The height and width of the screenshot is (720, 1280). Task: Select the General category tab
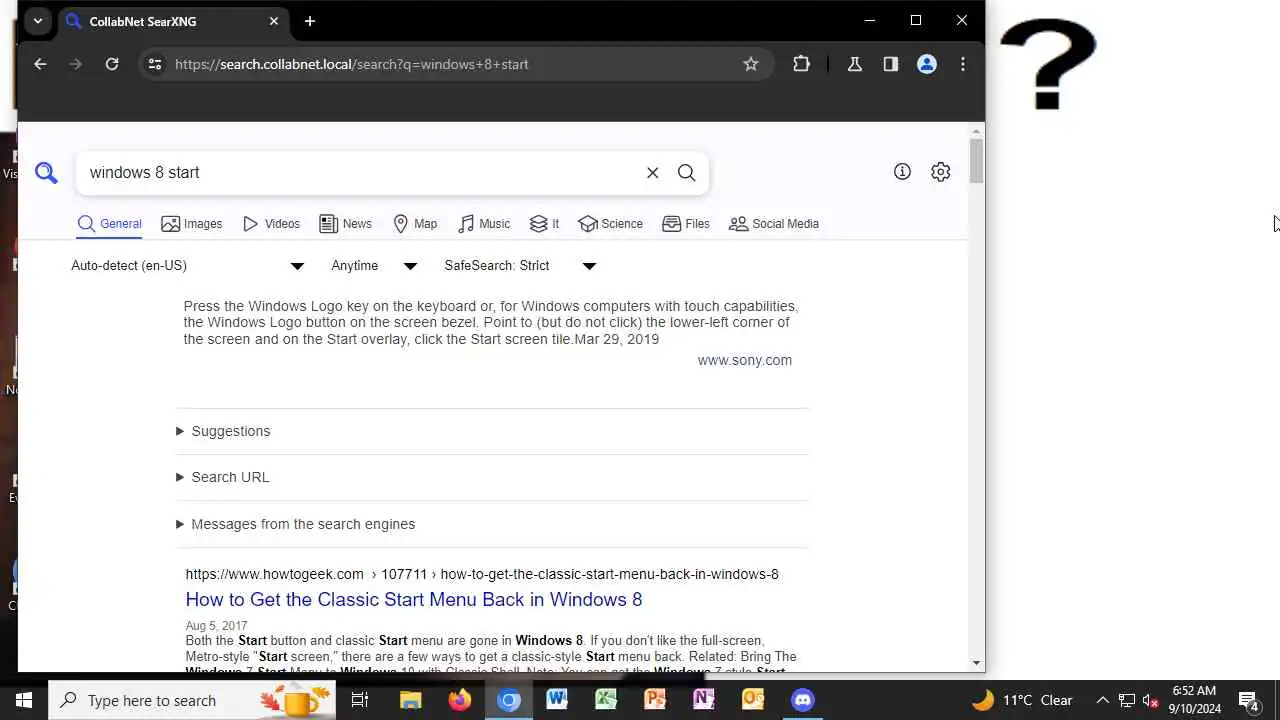[x=110, y=224]
